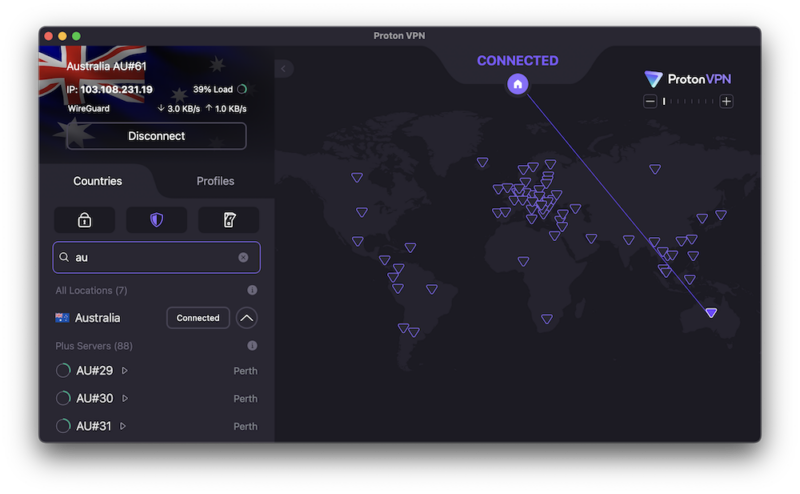This screenshot has height=494, width=800.
Task: Select the Egypt map marker
Action: (555, 236)
